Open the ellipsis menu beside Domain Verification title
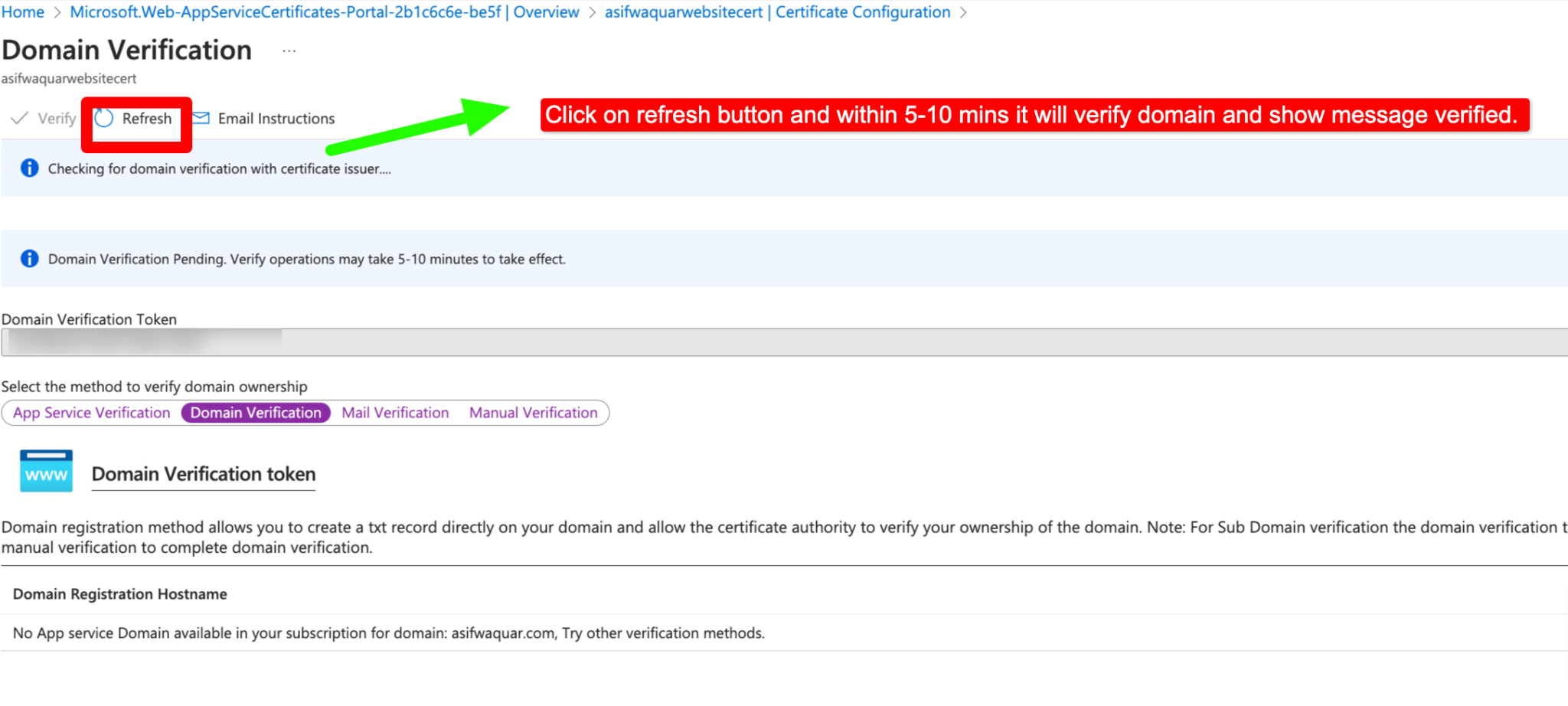Screen dimensions: 1568x706 coord(289,49)
